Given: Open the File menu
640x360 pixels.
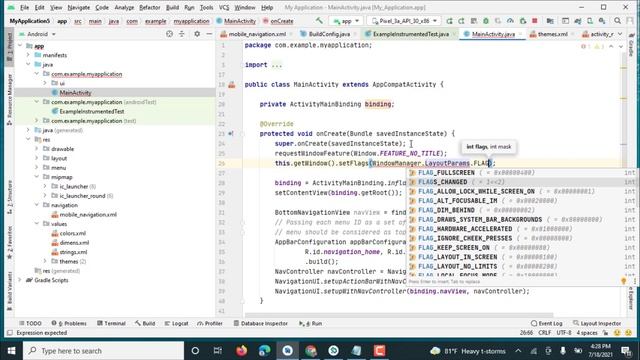Looking at the screenshot, I should [24, 7].
